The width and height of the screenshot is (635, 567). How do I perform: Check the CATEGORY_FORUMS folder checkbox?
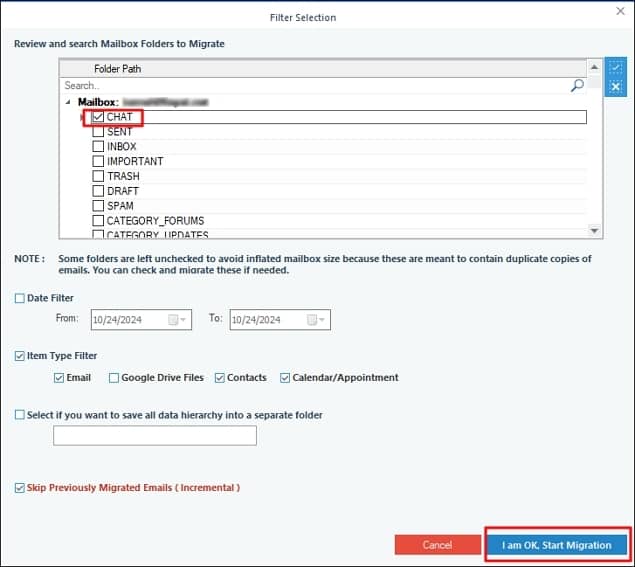click(98, 221)
